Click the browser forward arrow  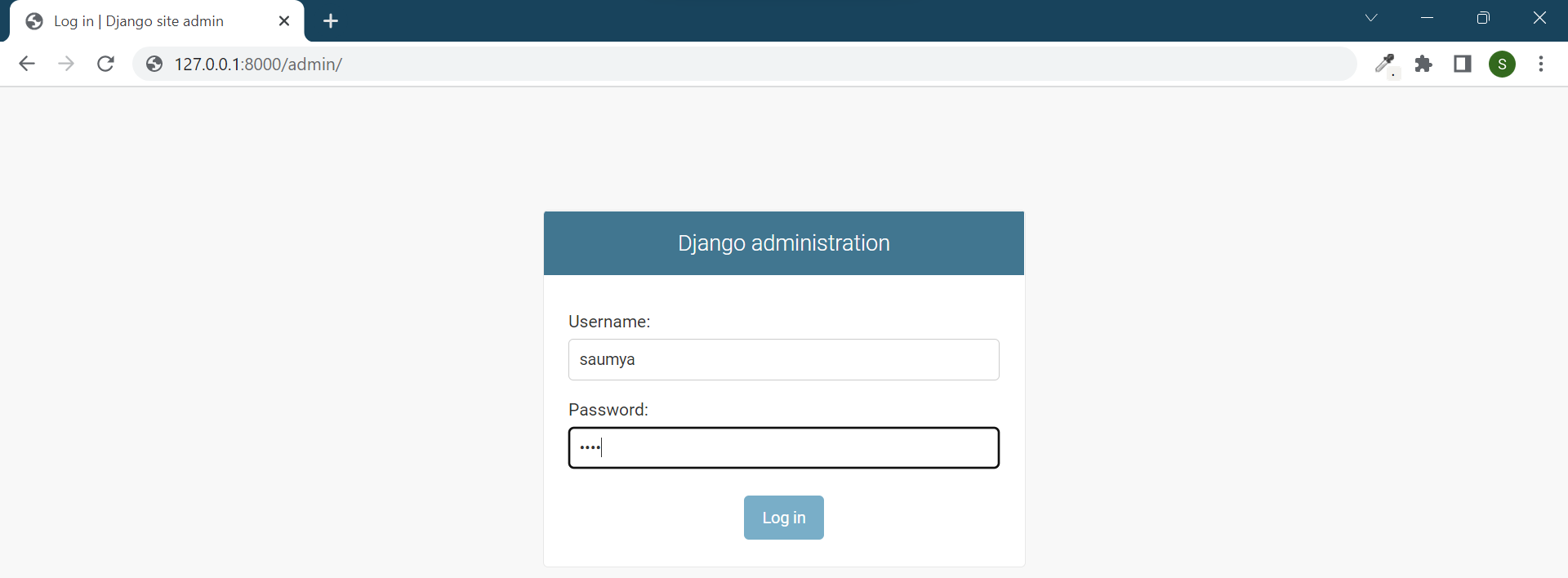[66, 64]
